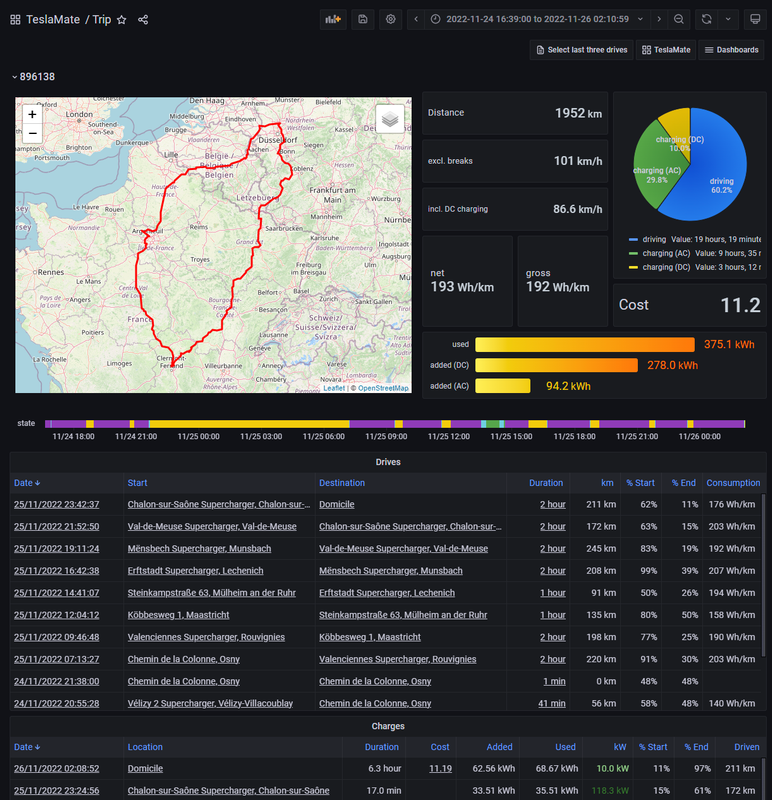Viewport: 772px width, 800px height.
Task: Refresh the dashboard
Action: [707, 19]
